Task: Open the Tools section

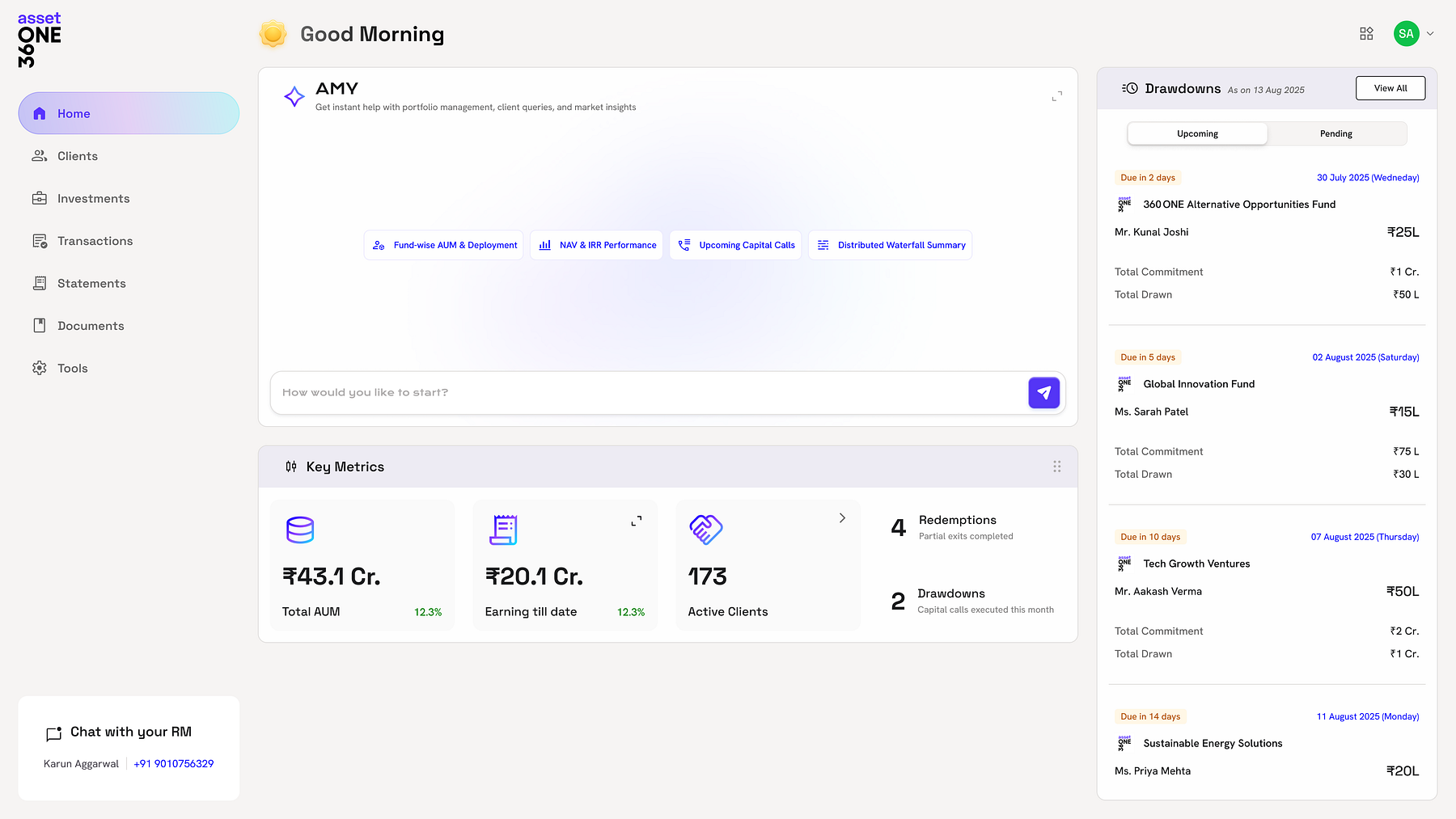Action: pos(72,368)
